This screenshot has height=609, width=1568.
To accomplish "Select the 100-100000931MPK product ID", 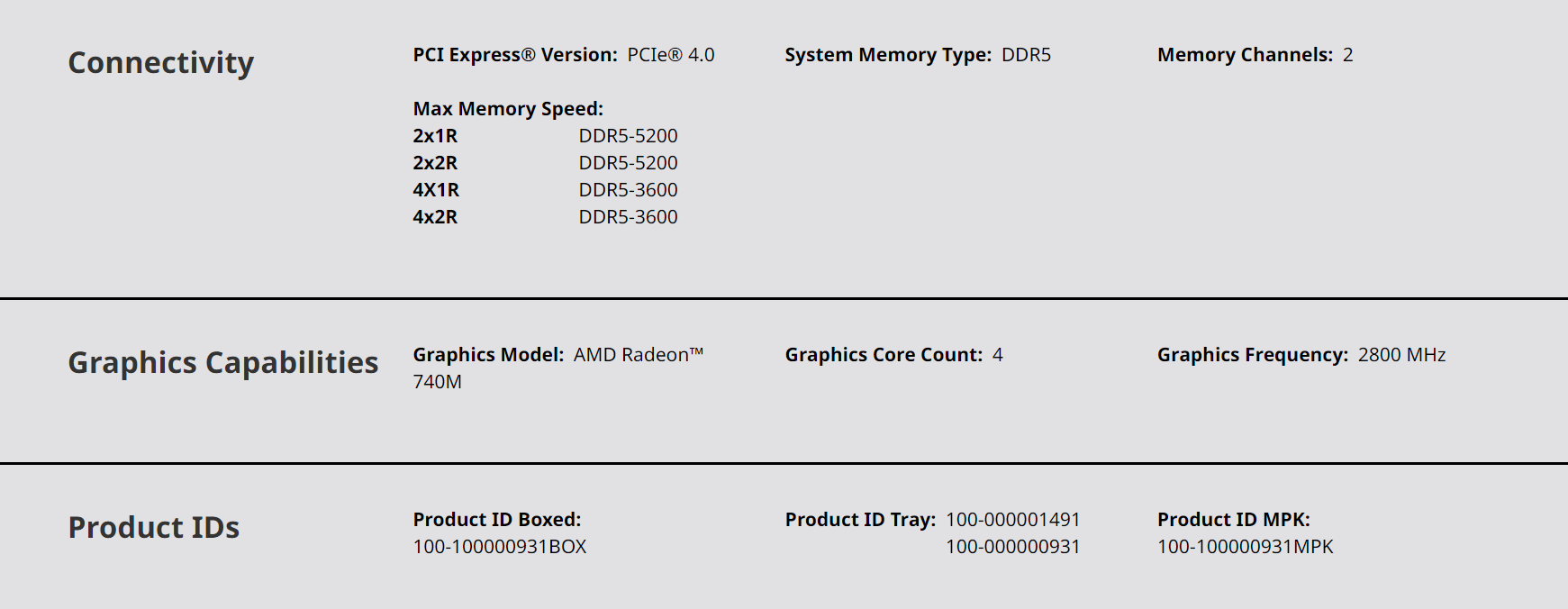I will pos(1245,547).
